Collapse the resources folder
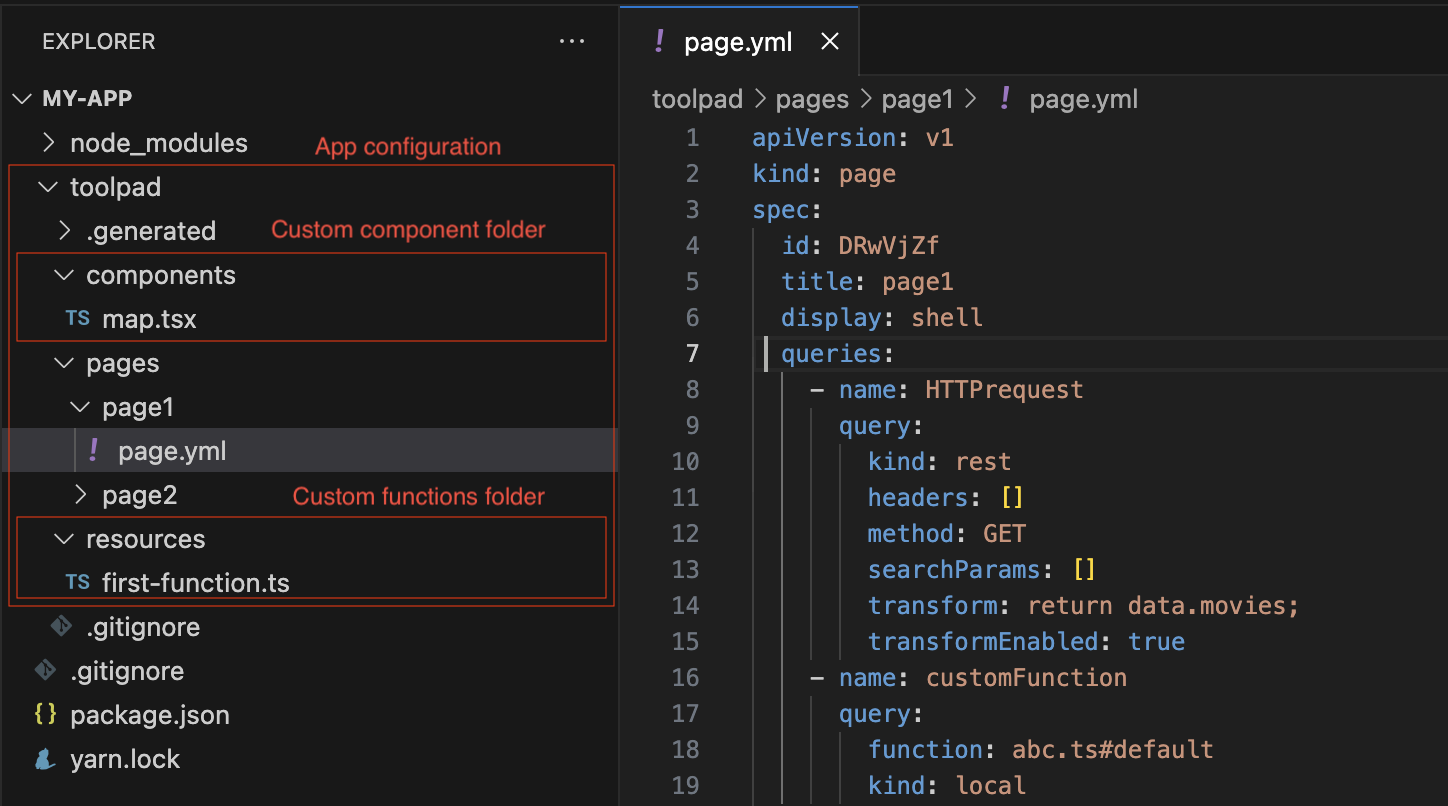The height and width of the screenshot is (806, 1448). tap(63, 538)
